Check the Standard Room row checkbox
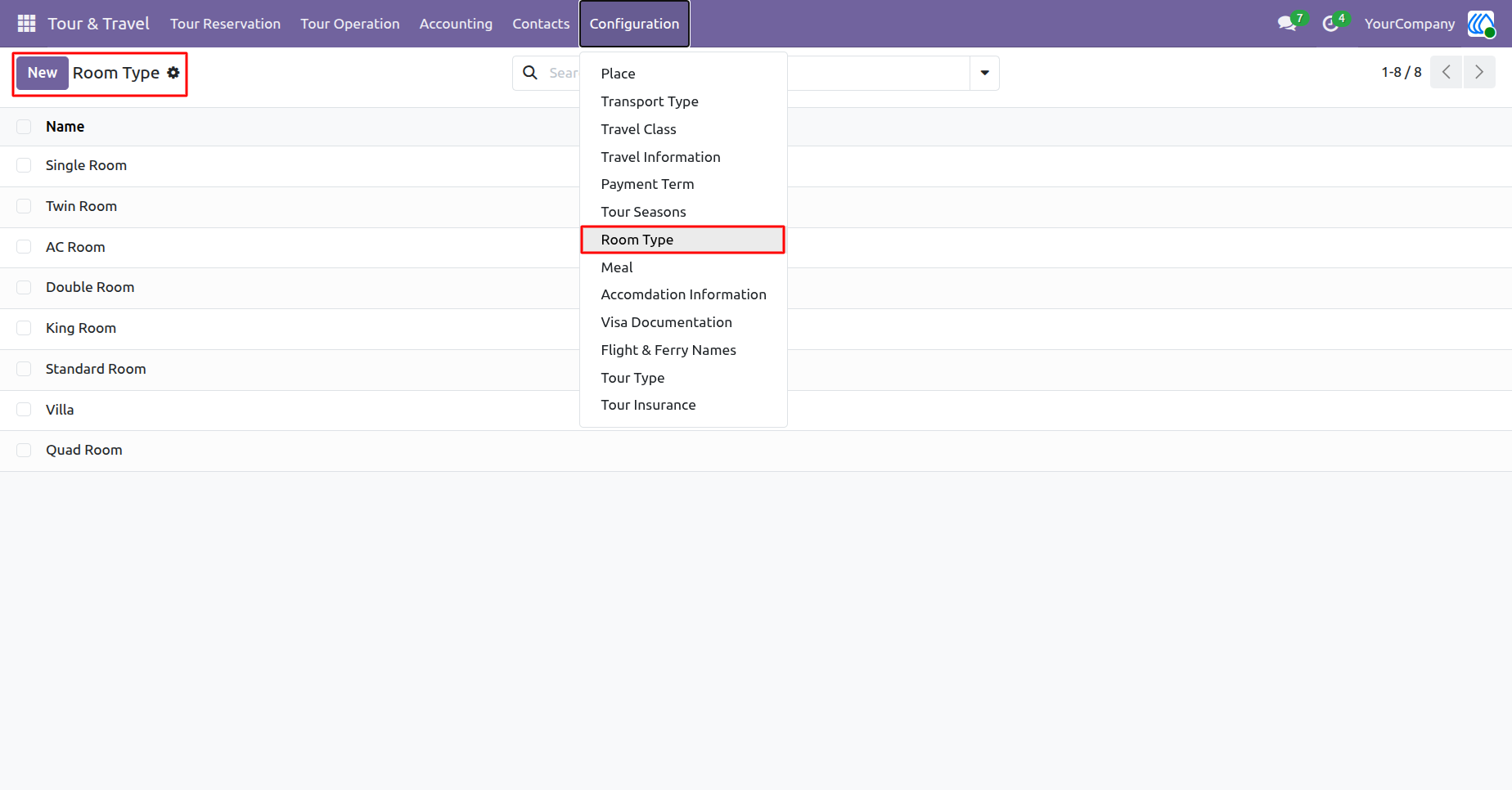Viewport: 1512px width, 790px height. [x=24, y=369]
